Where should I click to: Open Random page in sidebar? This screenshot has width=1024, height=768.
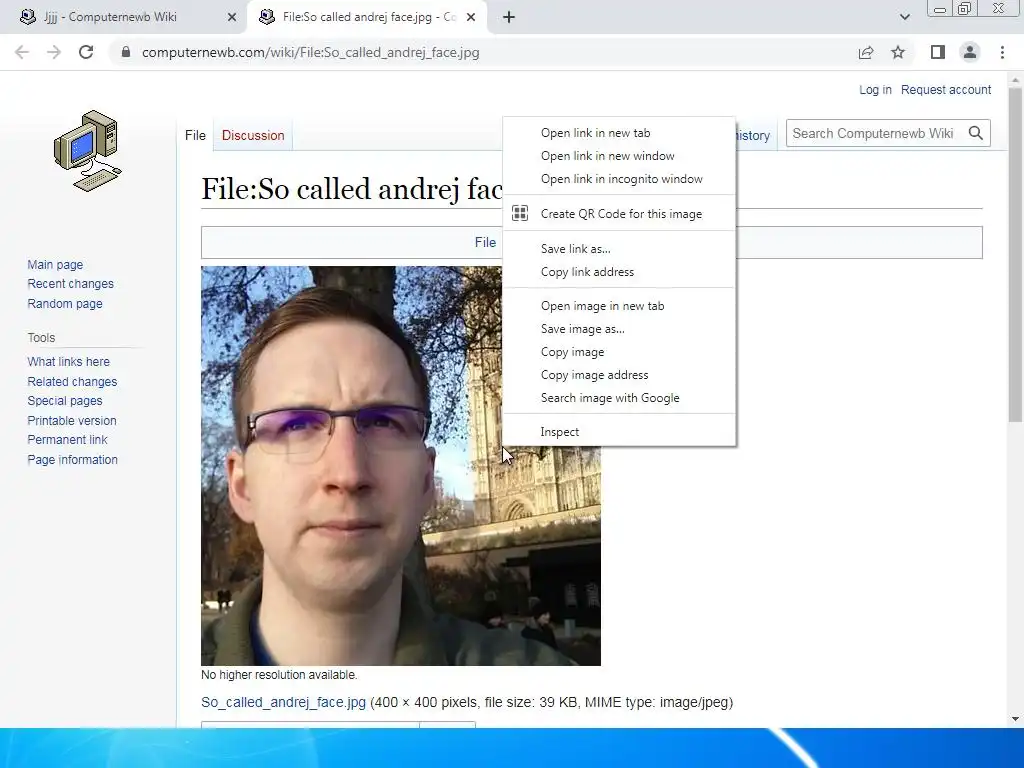pyautogui.click(x=65, y=303)
